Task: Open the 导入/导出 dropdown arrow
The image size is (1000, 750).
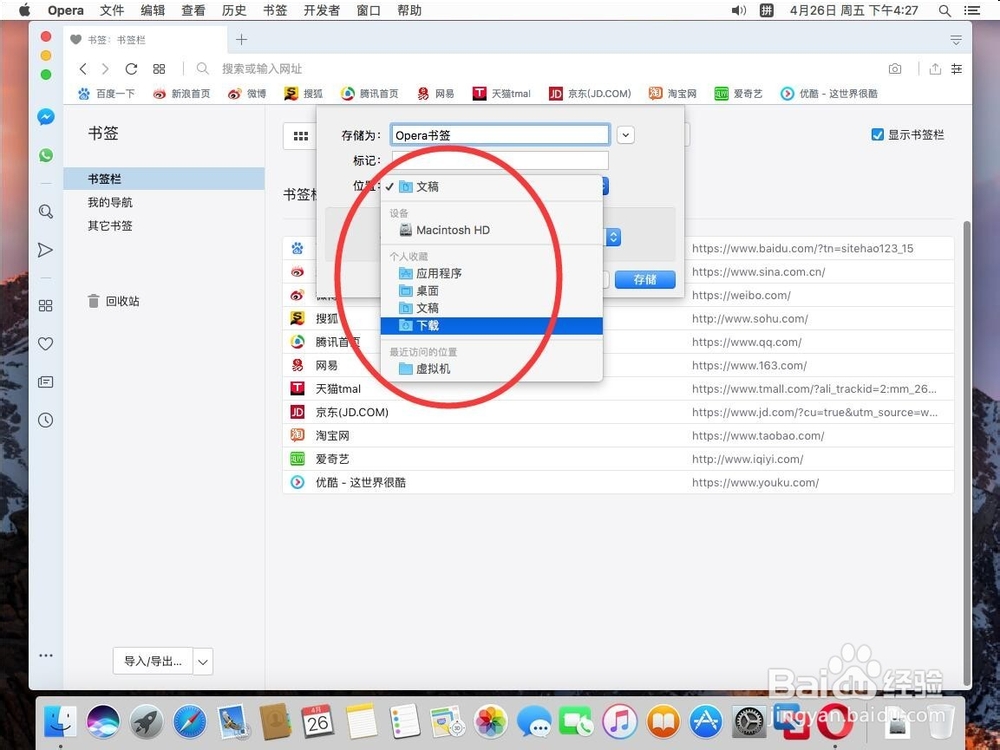Action: 202,661
